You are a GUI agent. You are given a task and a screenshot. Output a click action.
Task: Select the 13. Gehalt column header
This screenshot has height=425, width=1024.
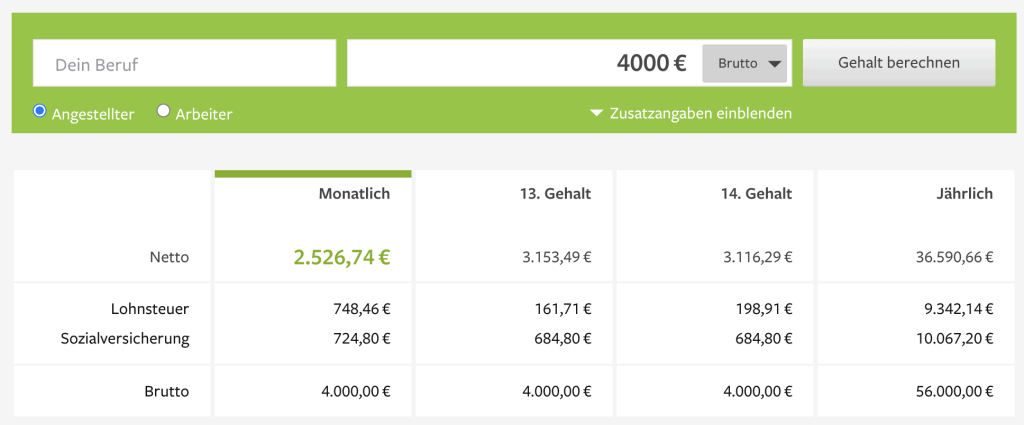557,193
